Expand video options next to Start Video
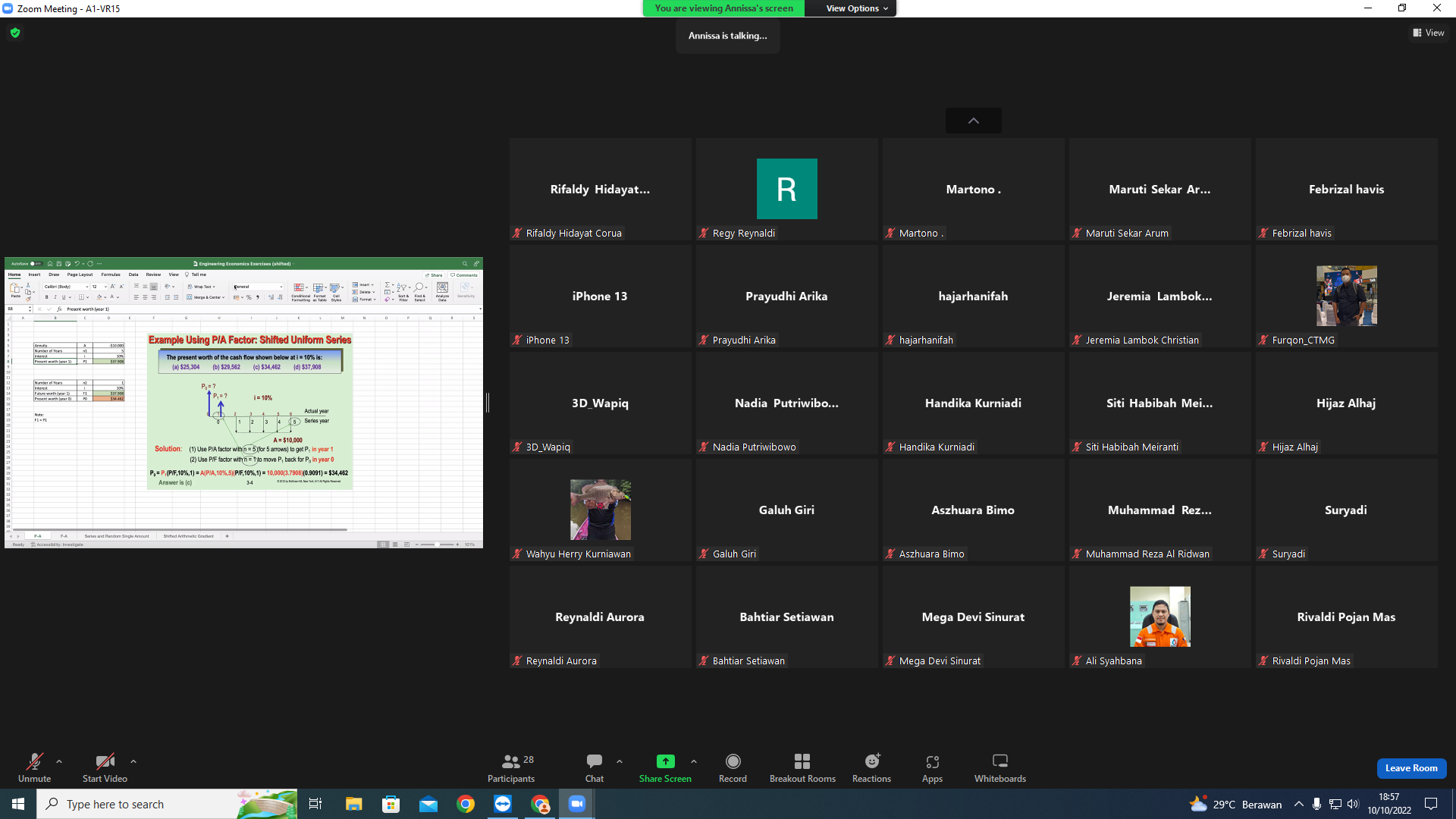 pyautogui.click(x=133, y=761)
